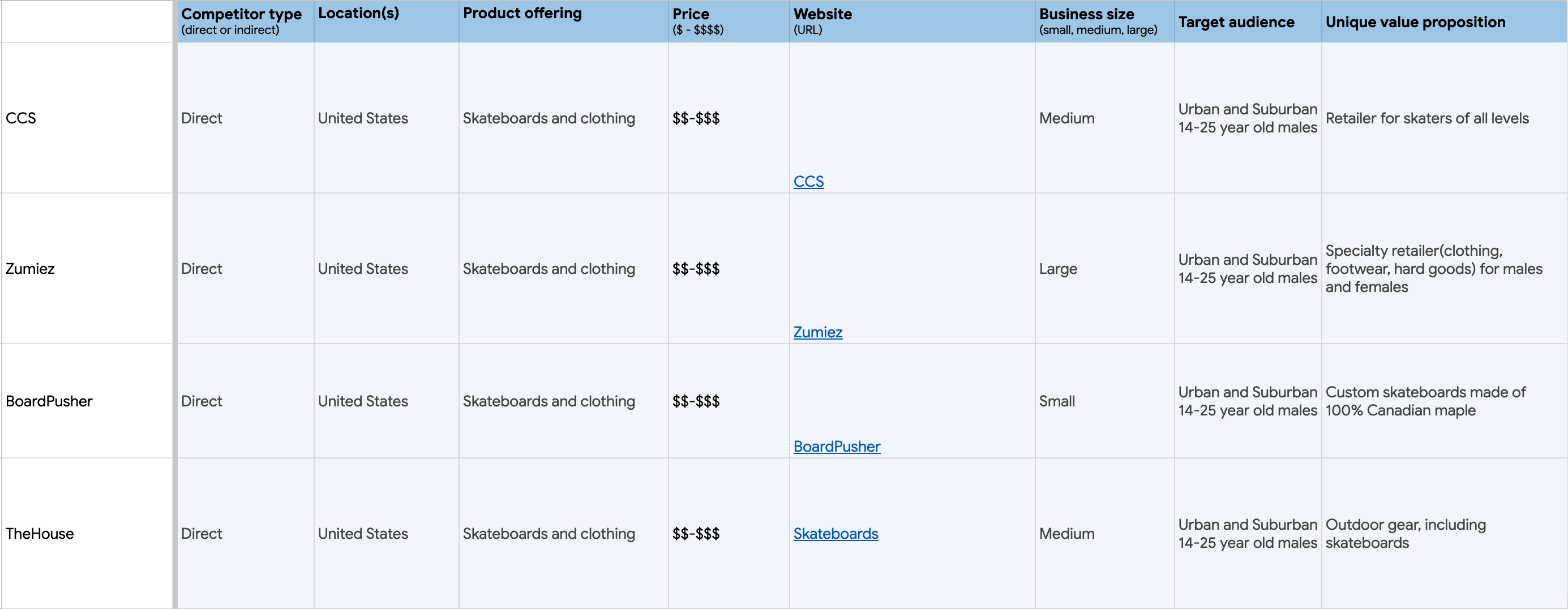Select the CCS row label cell
Screen dimensions: 1568x609
87,118
